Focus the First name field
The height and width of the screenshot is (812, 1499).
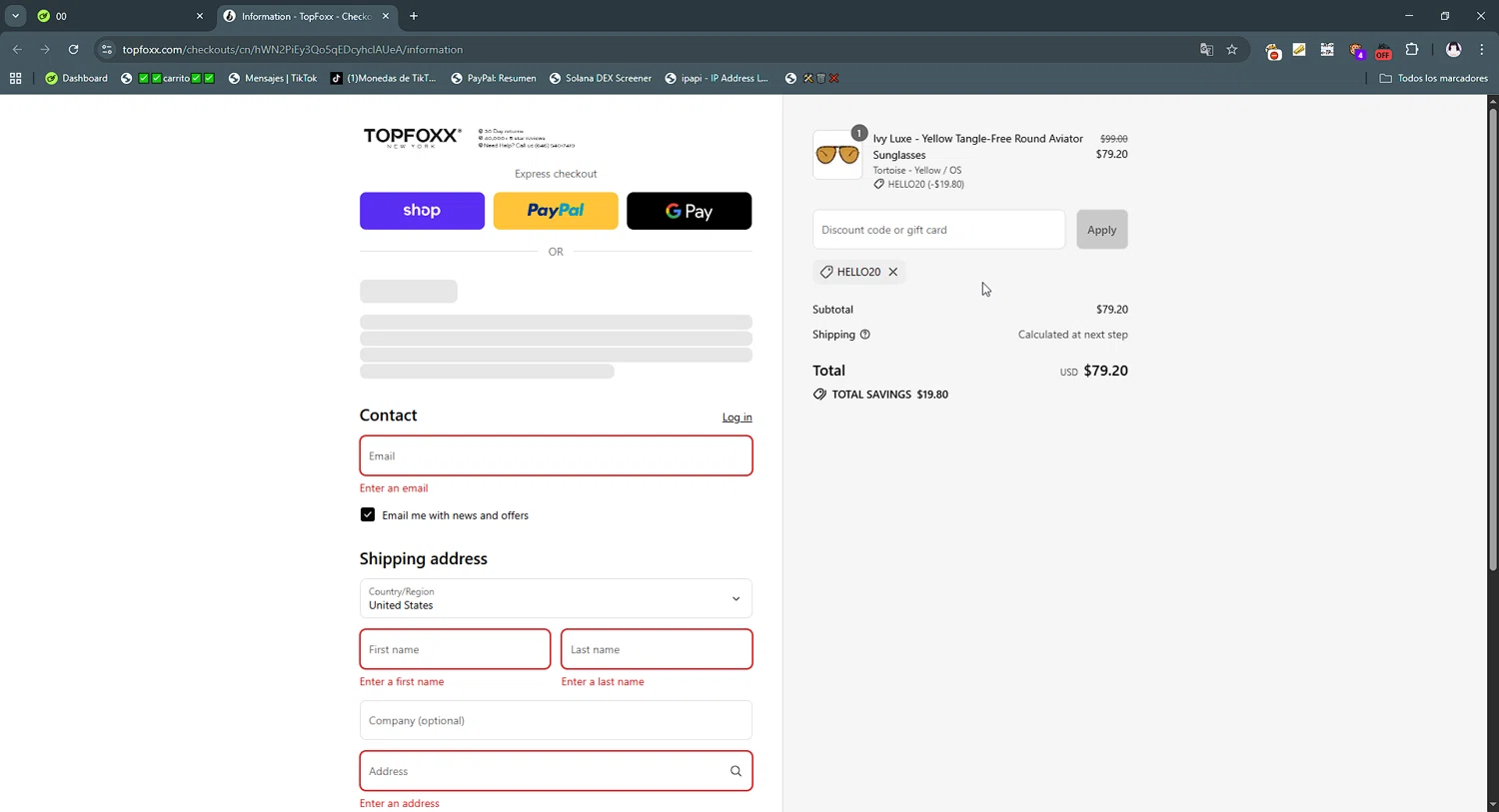pyautogui.click(x=455, y=649)
